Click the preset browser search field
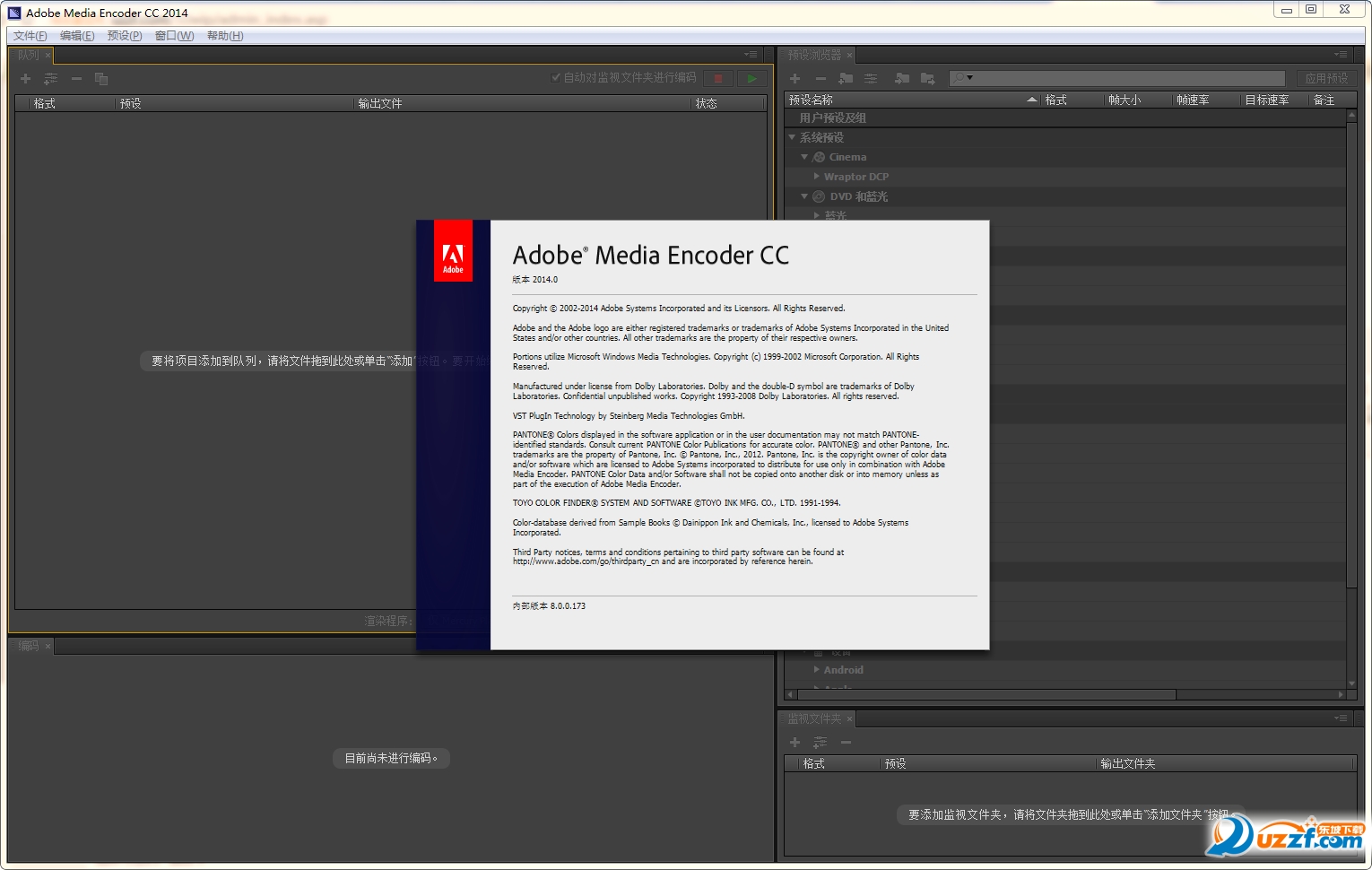1372x870 pixels. tap(1117, 79)
